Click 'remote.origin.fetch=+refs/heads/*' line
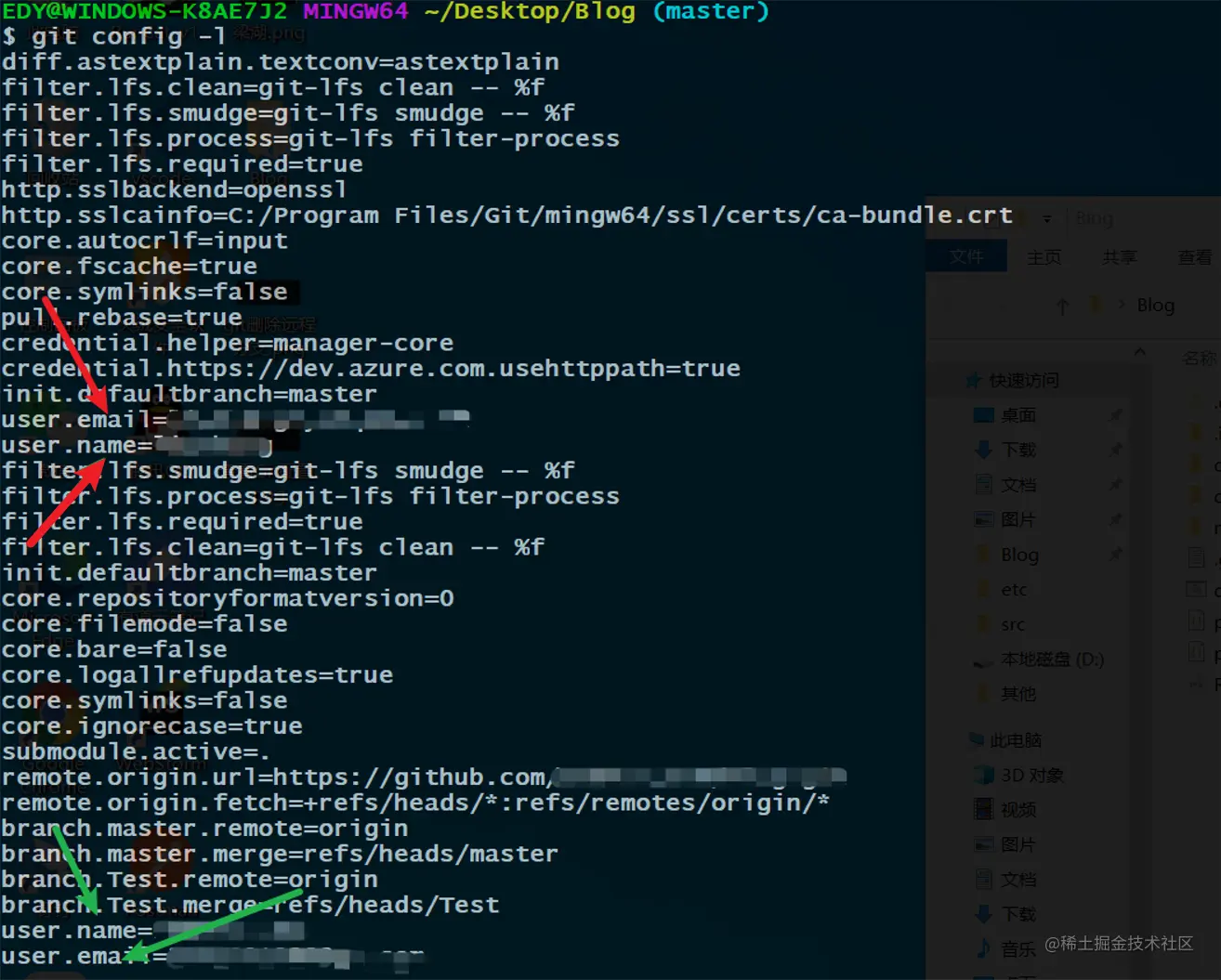 coord(415,803)
